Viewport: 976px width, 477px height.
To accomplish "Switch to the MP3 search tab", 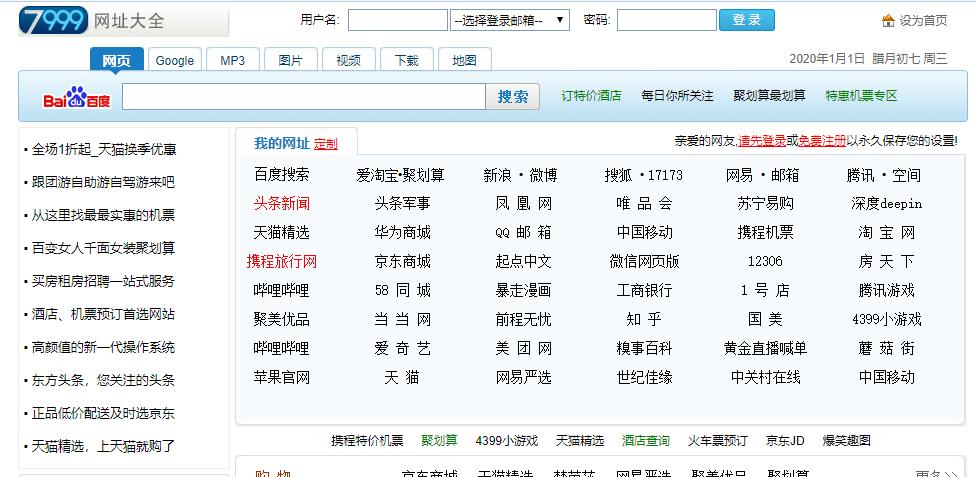I will point(232,60).
